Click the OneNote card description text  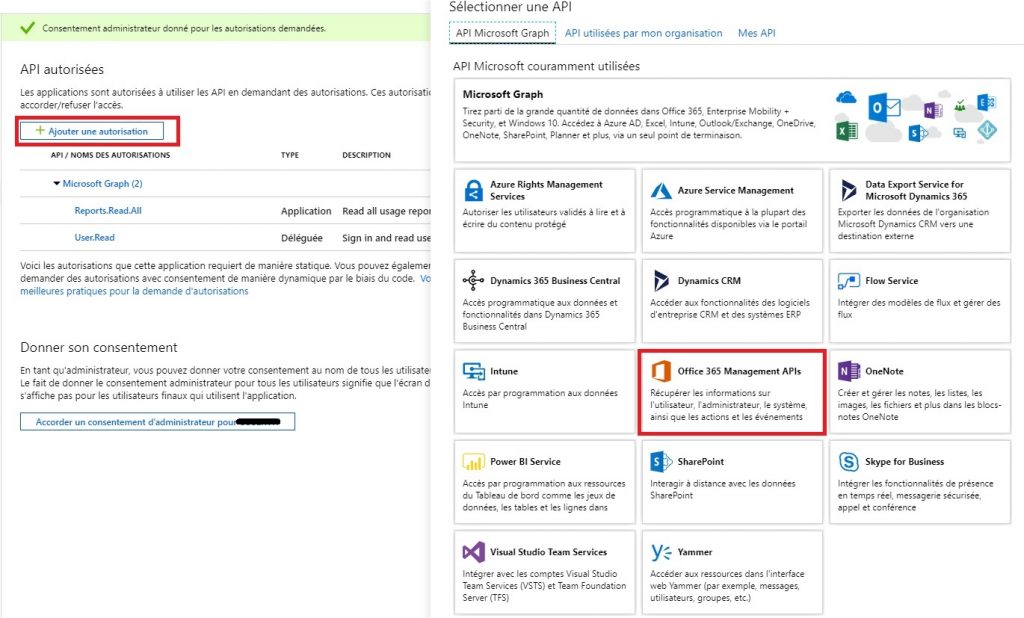click(x=919, y=405)
